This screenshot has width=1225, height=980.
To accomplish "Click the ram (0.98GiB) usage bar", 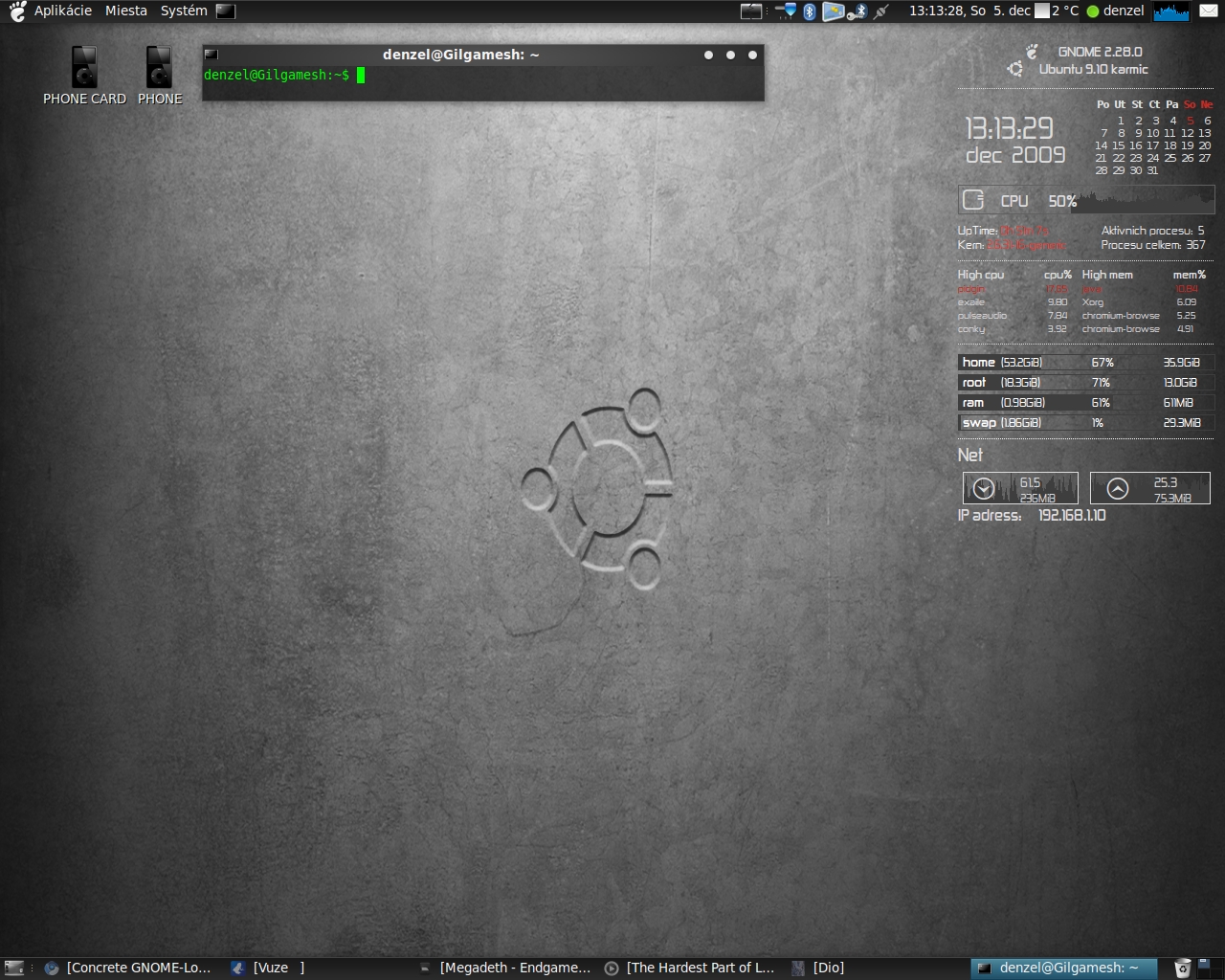I will tap(1085, 402).
